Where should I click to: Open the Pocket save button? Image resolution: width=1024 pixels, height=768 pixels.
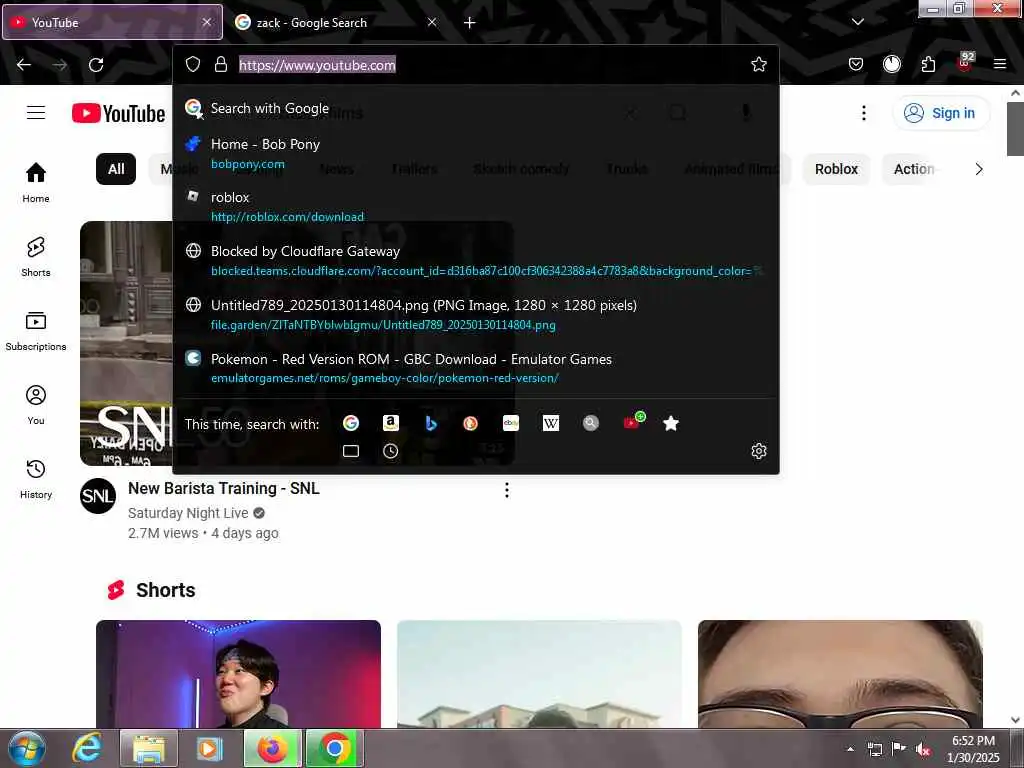pyautogui.click(x=856, y=64)
